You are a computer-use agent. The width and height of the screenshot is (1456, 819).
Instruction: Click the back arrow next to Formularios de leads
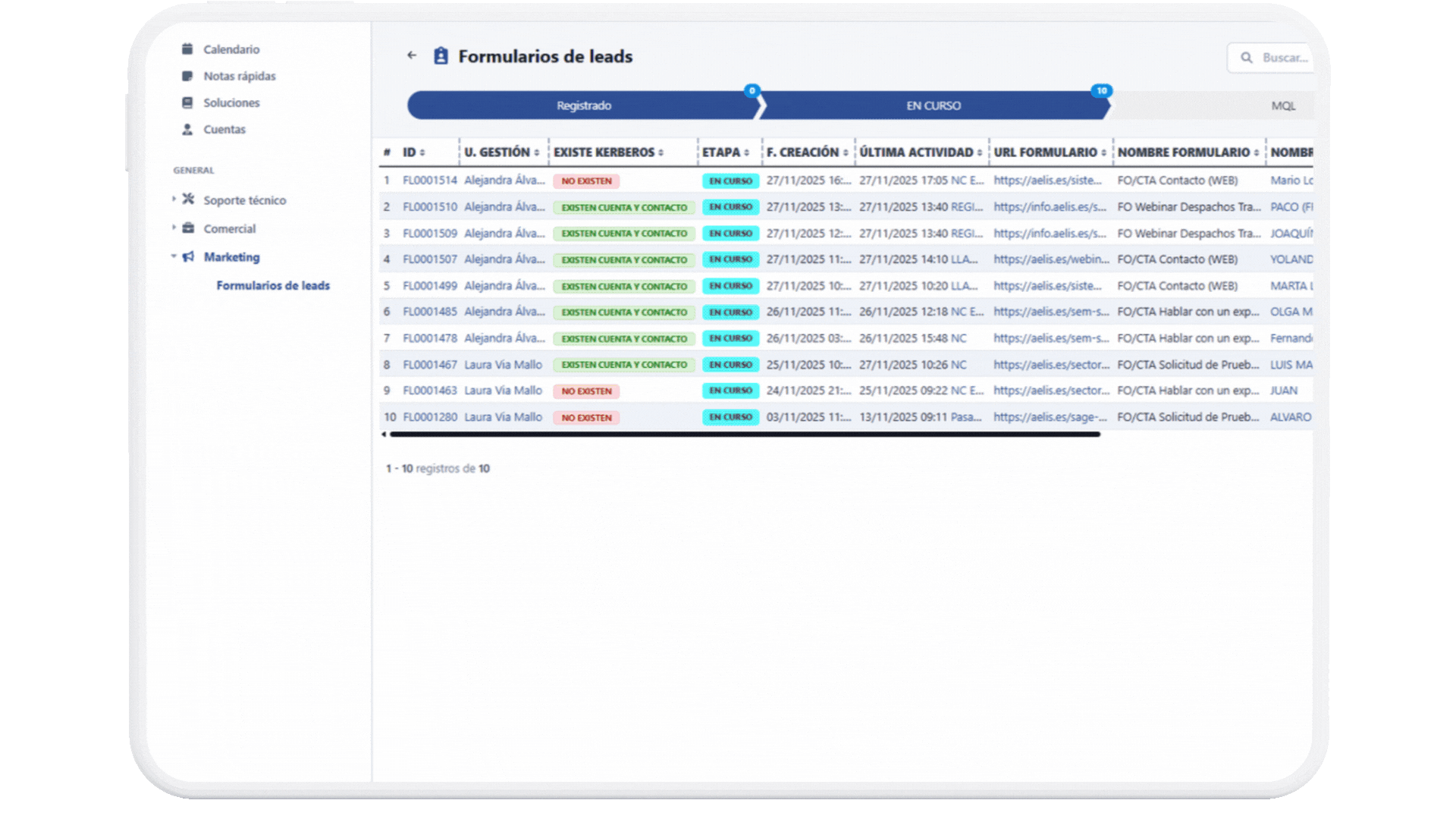point(412,55)
